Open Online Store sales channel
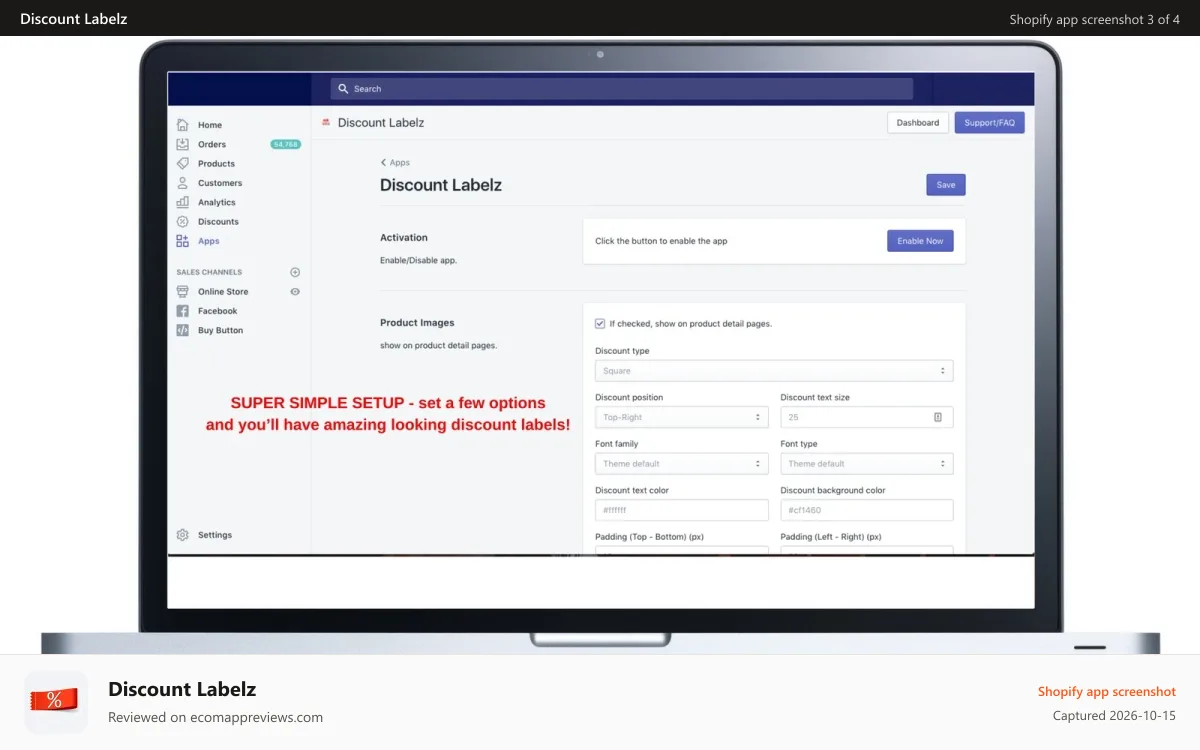This screenshot has height=750, width=1200. pos(223,291)
